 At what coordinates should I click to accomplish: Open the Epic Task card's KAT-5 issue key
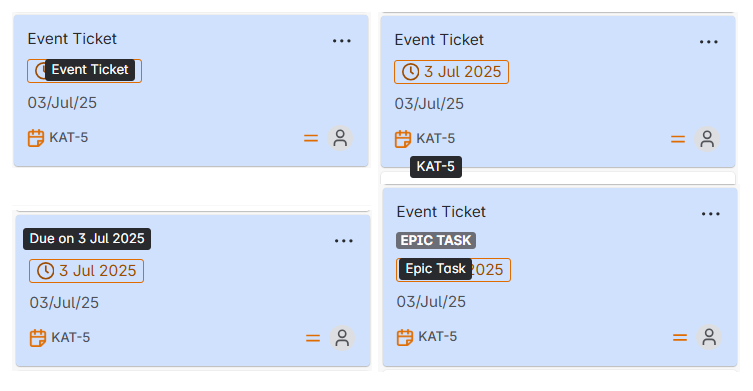[437, 336]
